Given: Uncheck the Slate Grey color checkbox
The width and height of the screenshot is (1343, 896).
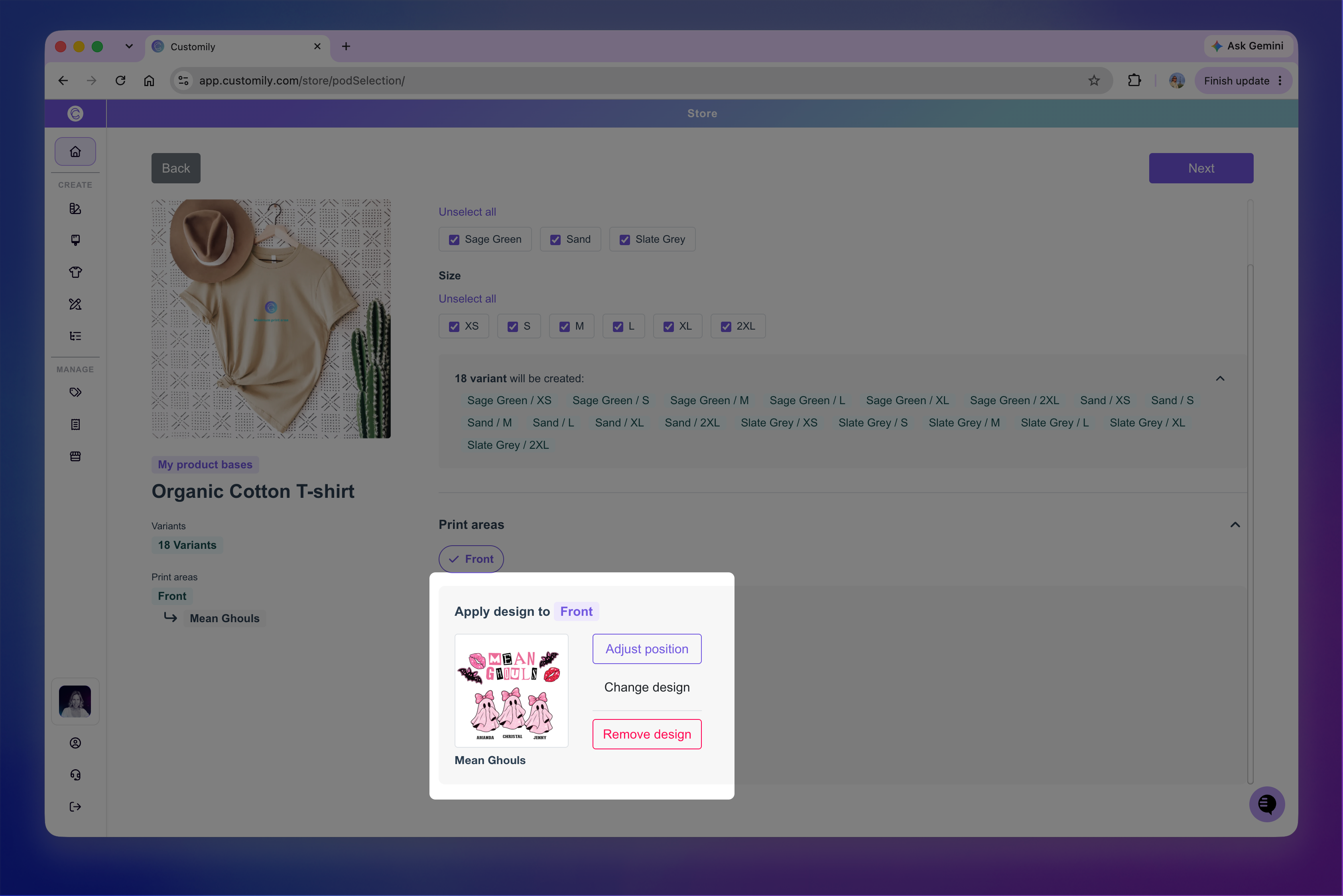Looking at the screenshot, I should pos(624,240).
